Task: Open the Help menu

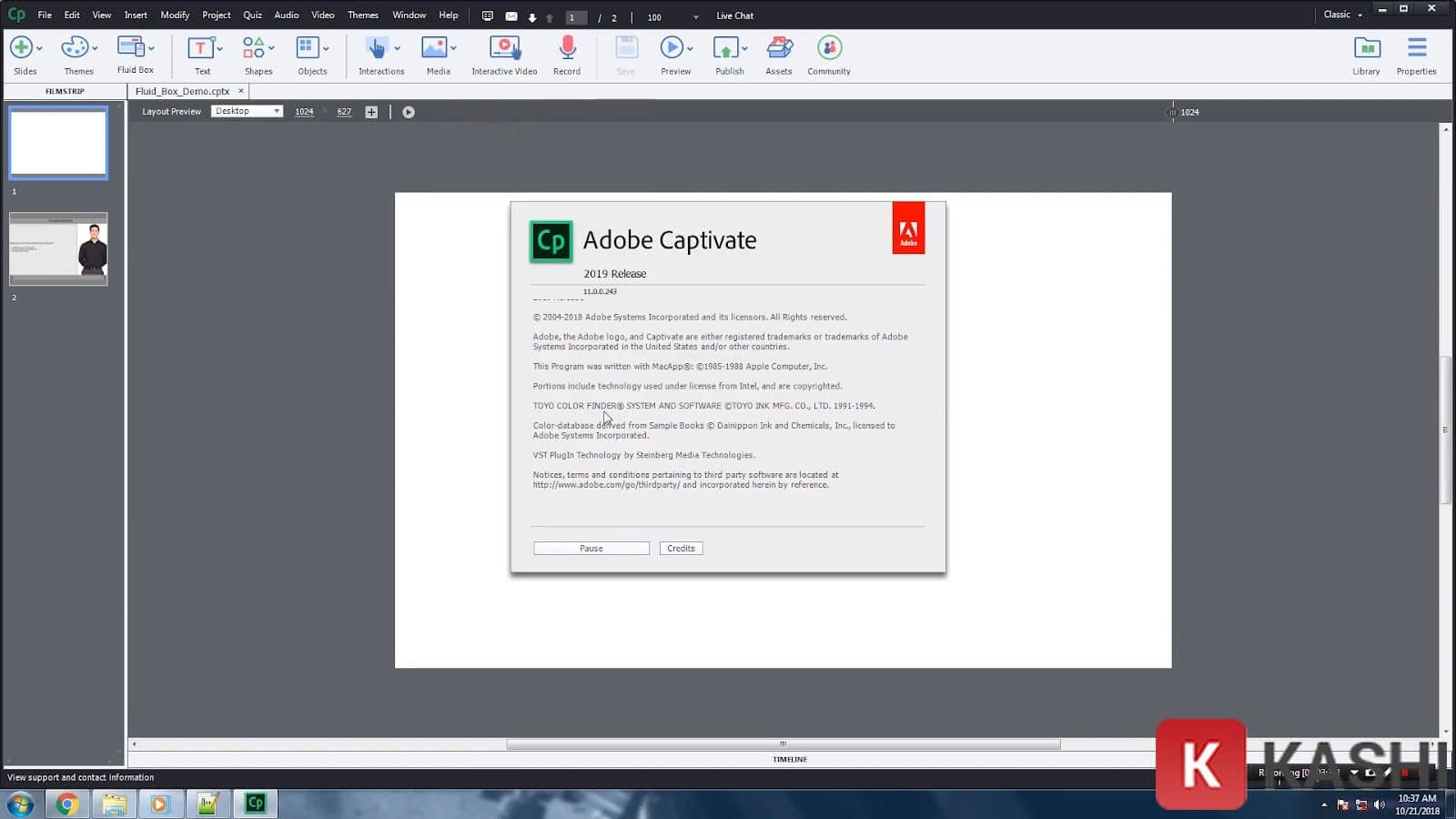Action: click(449, 15)
